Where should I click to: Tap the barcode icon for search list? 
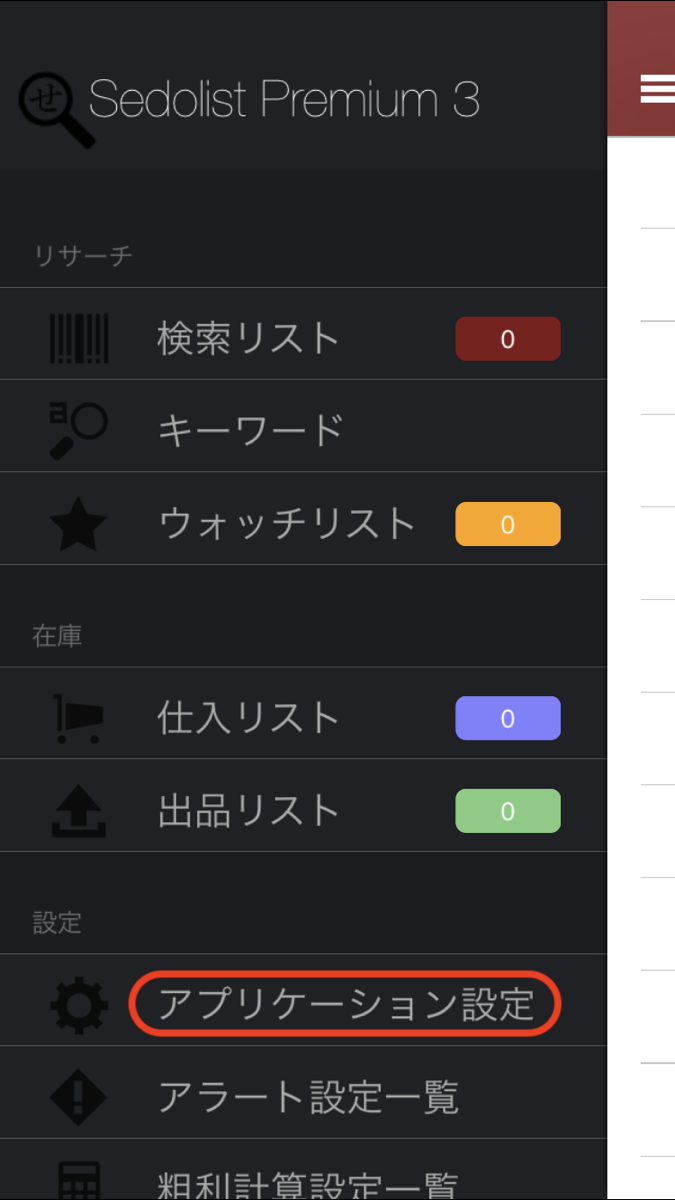tap(79, 338)
